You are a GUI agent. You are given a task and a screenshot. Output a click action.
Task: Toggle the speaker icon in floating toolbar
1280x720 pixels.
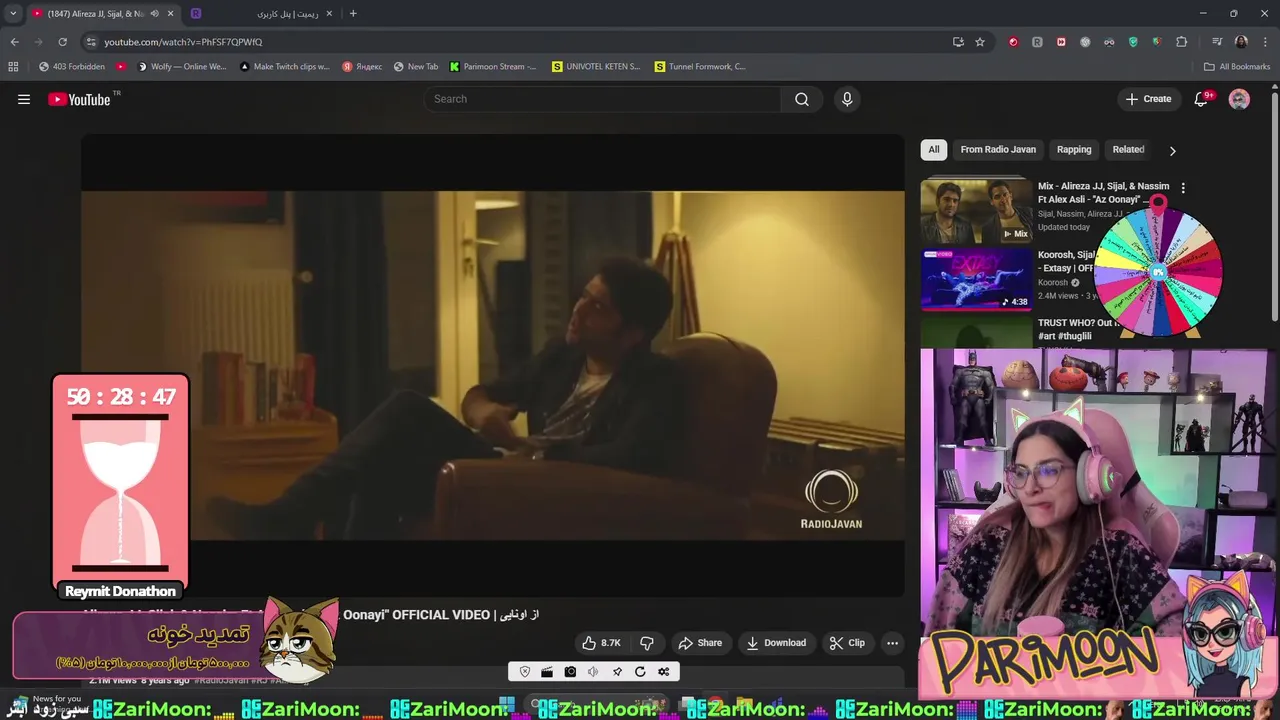coord(593,672)
